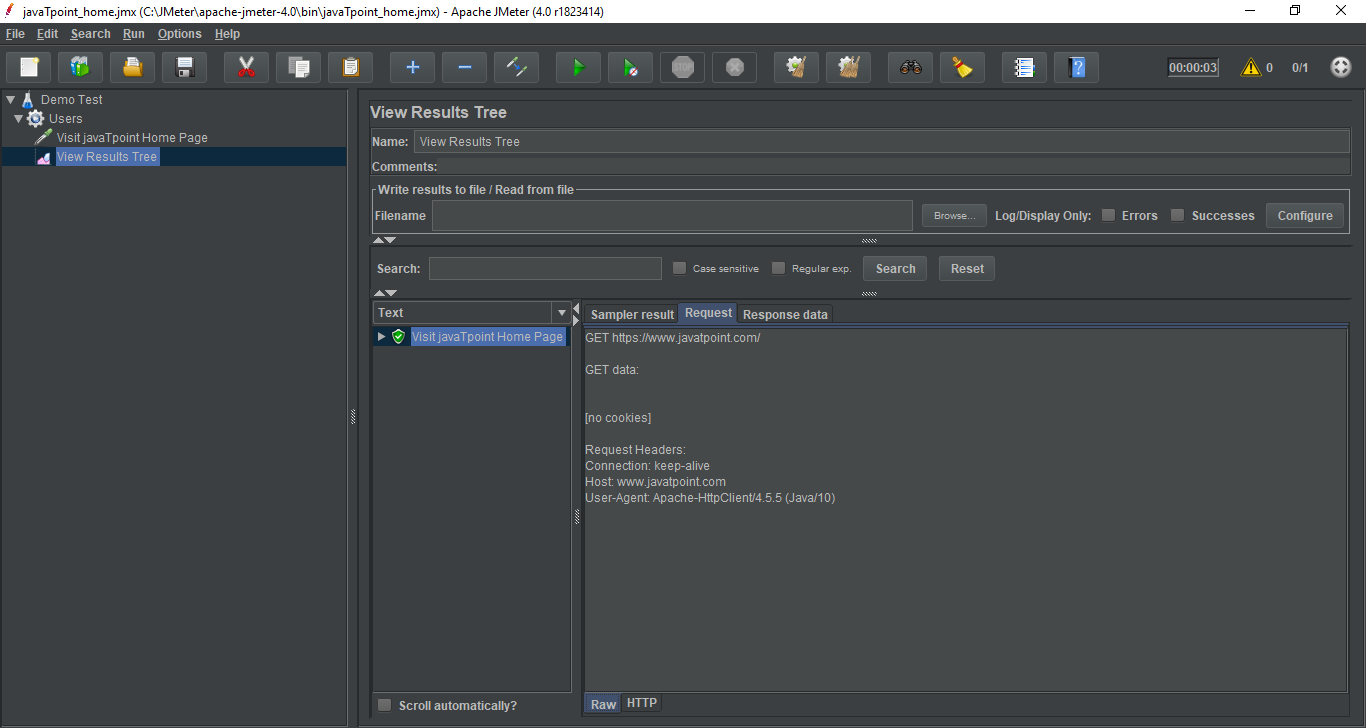1366x728 pixels.
Task: Switch to the Response data tab
Action: [785, 315]
